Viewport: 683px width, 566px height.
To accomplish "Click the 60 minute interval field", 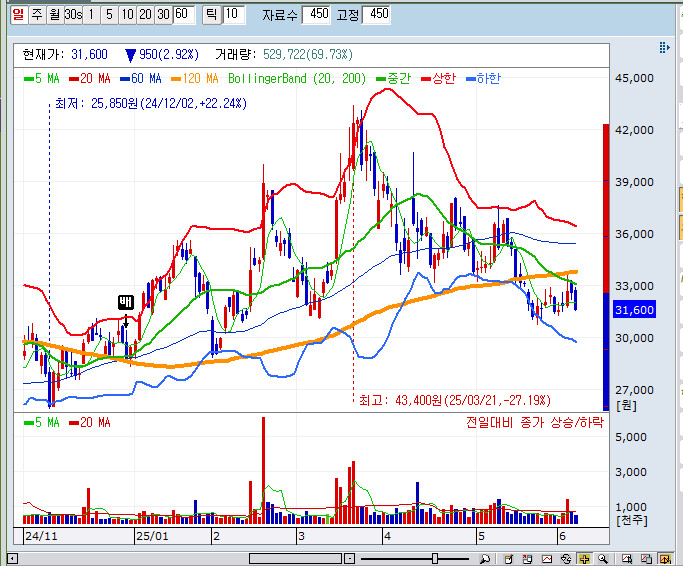I will (x=184, y=15).
